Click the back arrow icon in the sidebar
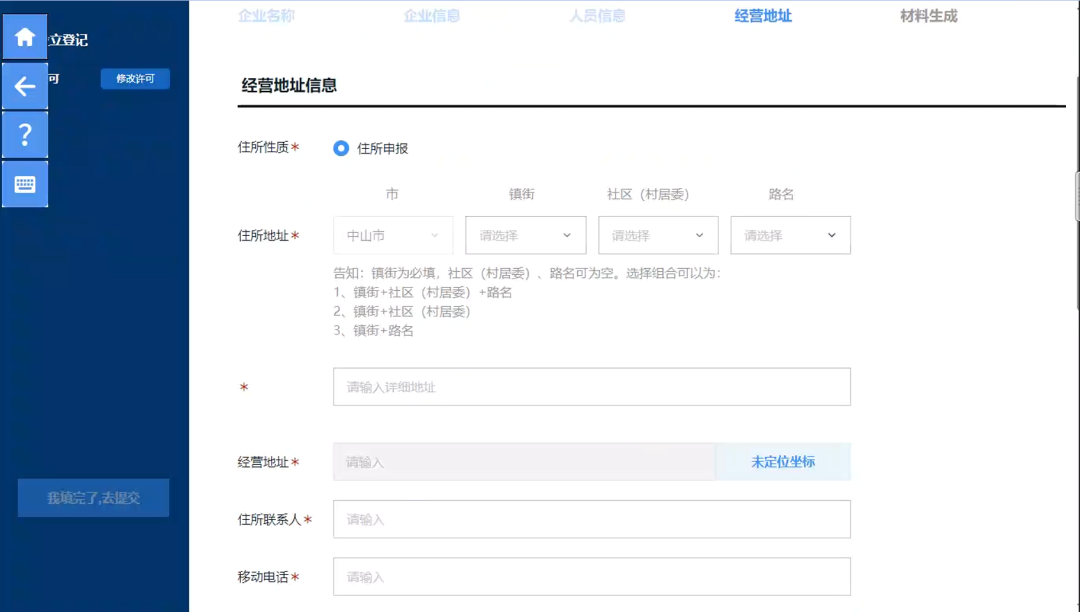This screenshot has width=1080, height=612. coord(25,86)
